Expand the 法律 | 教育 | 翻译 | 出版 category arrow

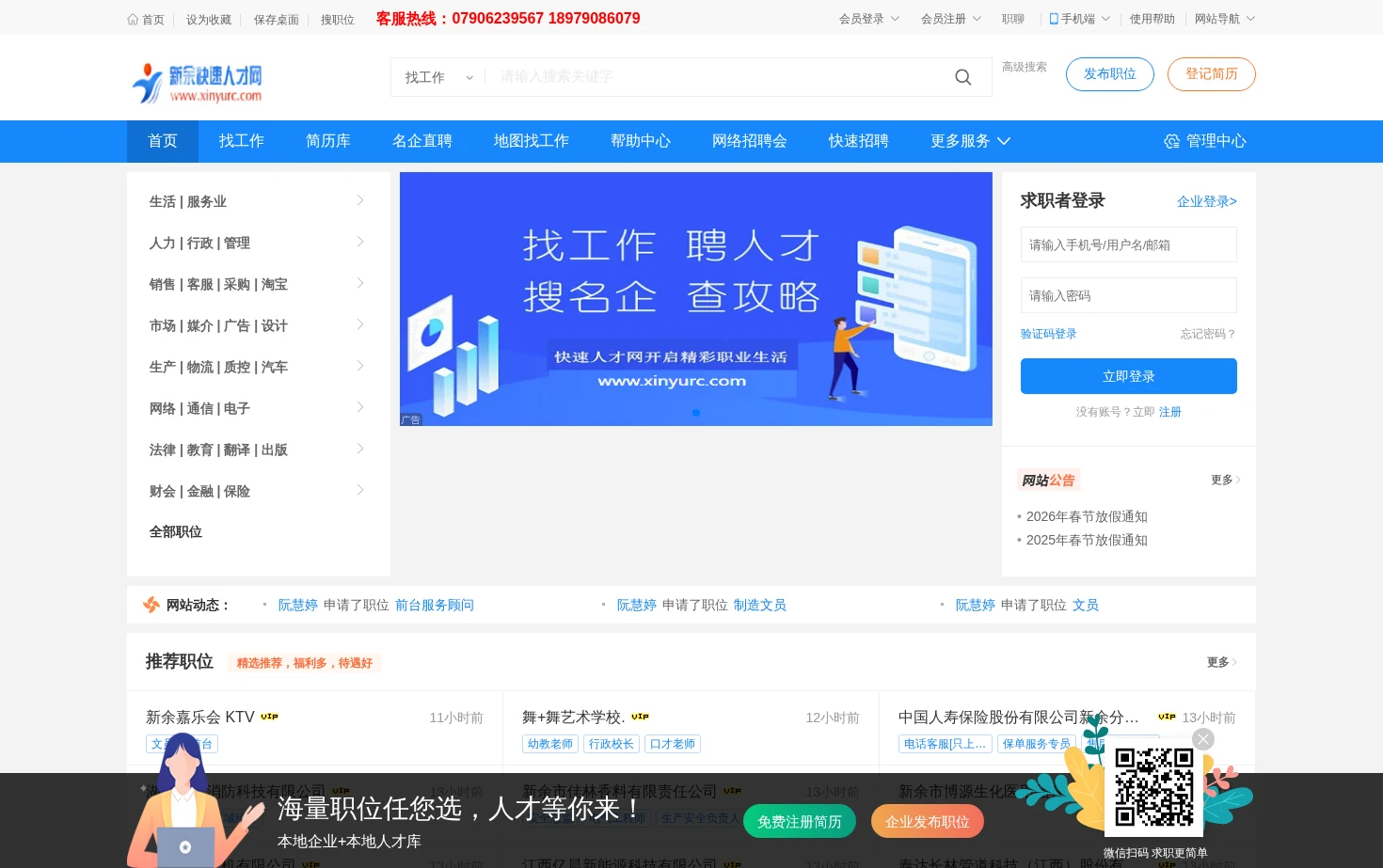(360, 449)
